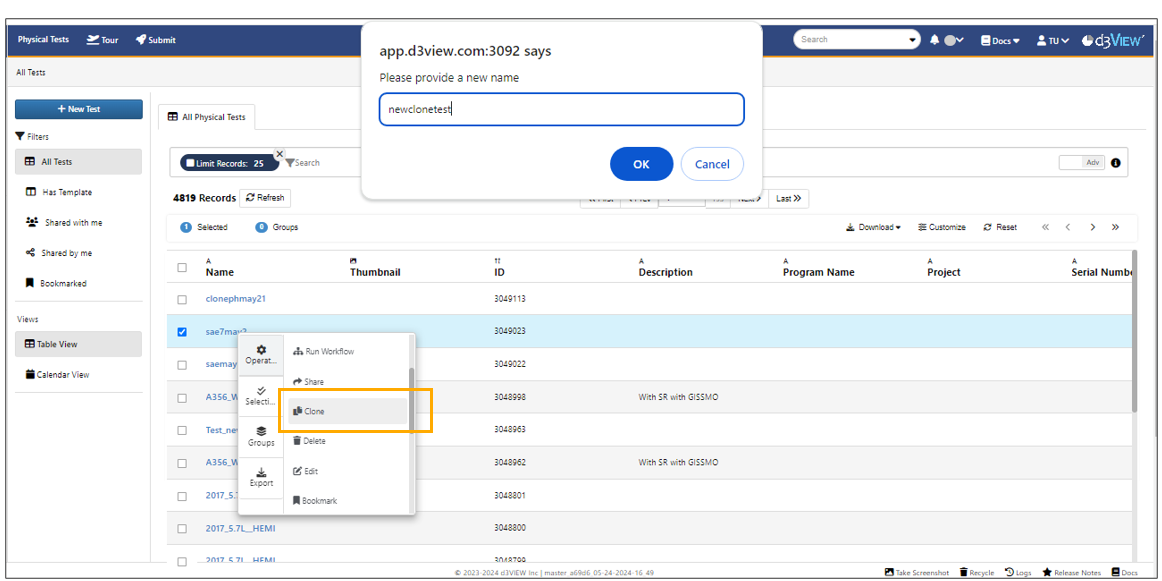
Task: Check the row checkbox for ID 3048800
Action: point(182,528)
